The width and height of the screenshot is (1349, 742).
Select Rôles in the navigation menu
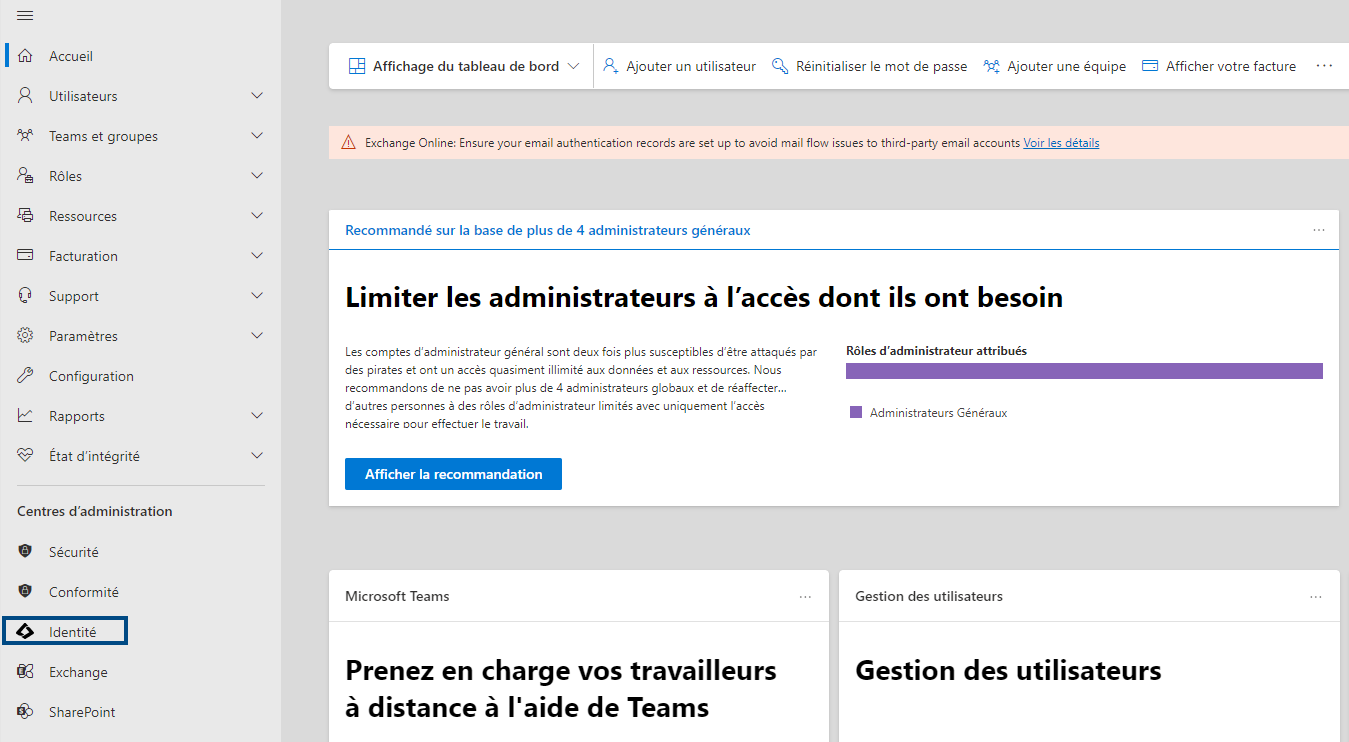coord(66,176)
